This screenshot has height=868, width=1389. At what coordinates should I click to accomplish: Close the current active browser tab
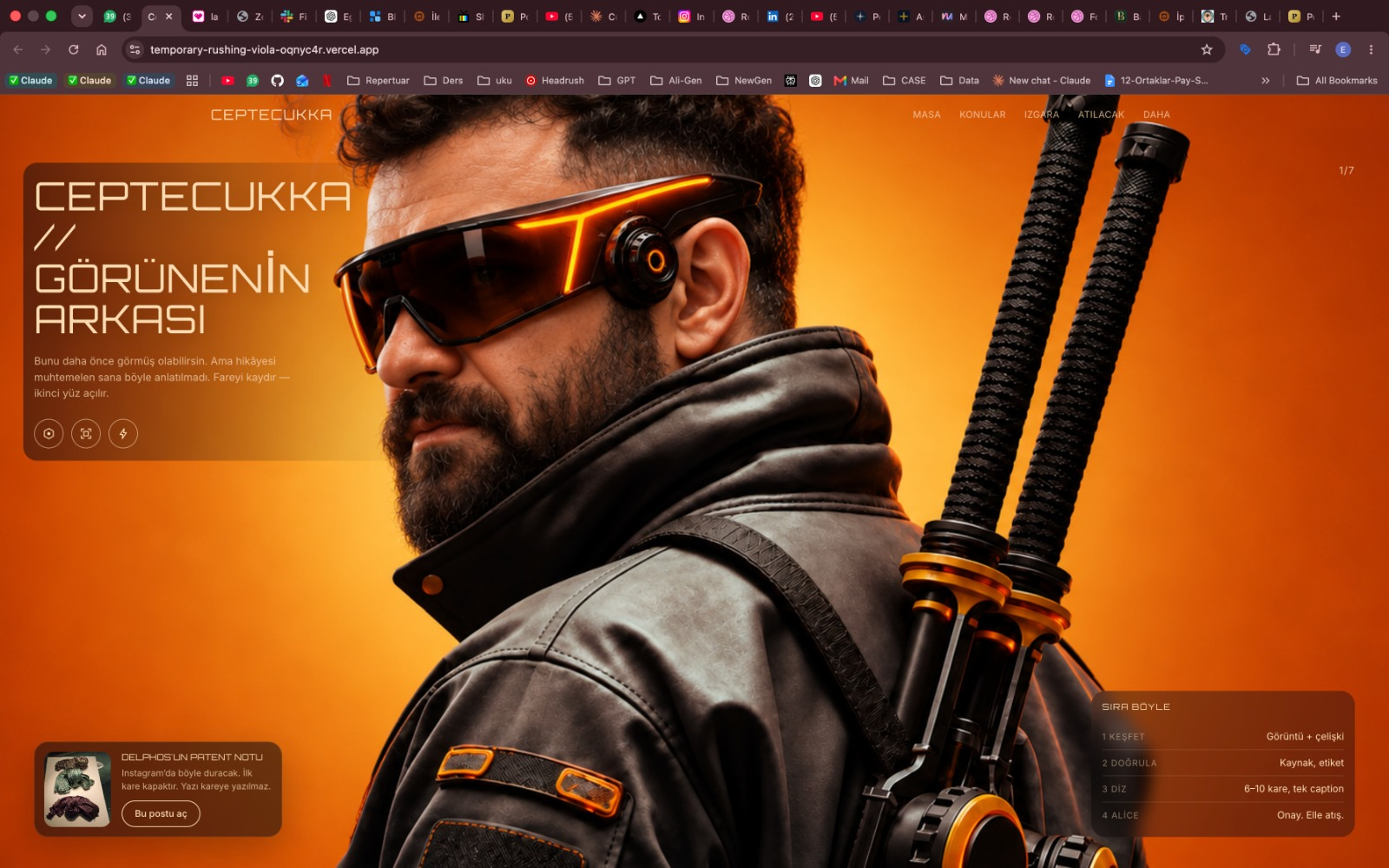[169, 16]
